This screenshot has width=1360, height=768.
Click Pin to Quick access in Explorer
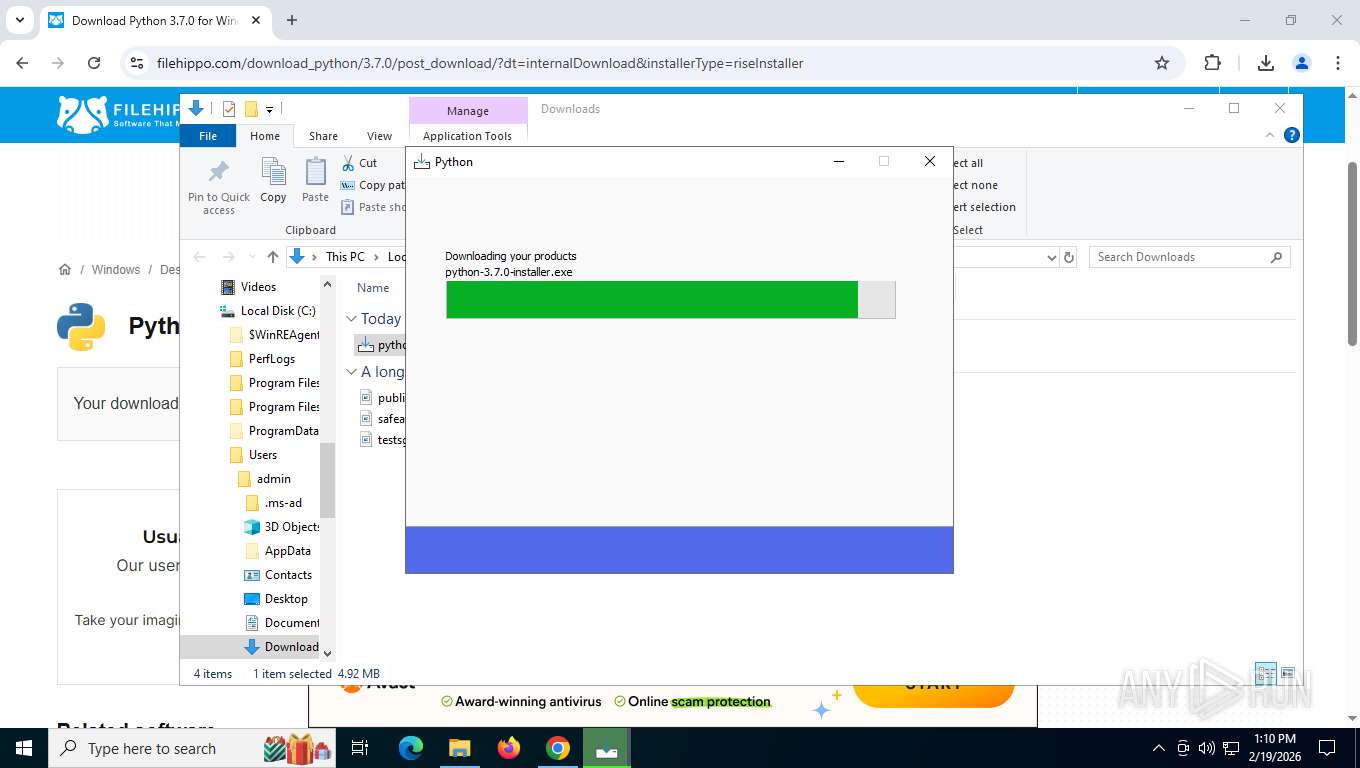coord(219,187)
